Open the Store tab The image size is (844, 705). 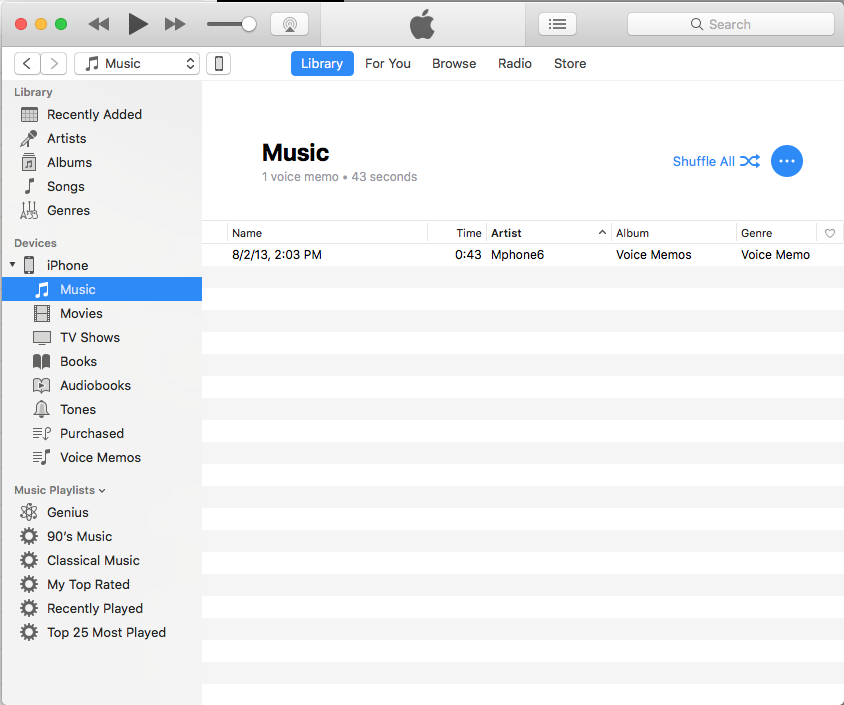(x=570, y=64)
